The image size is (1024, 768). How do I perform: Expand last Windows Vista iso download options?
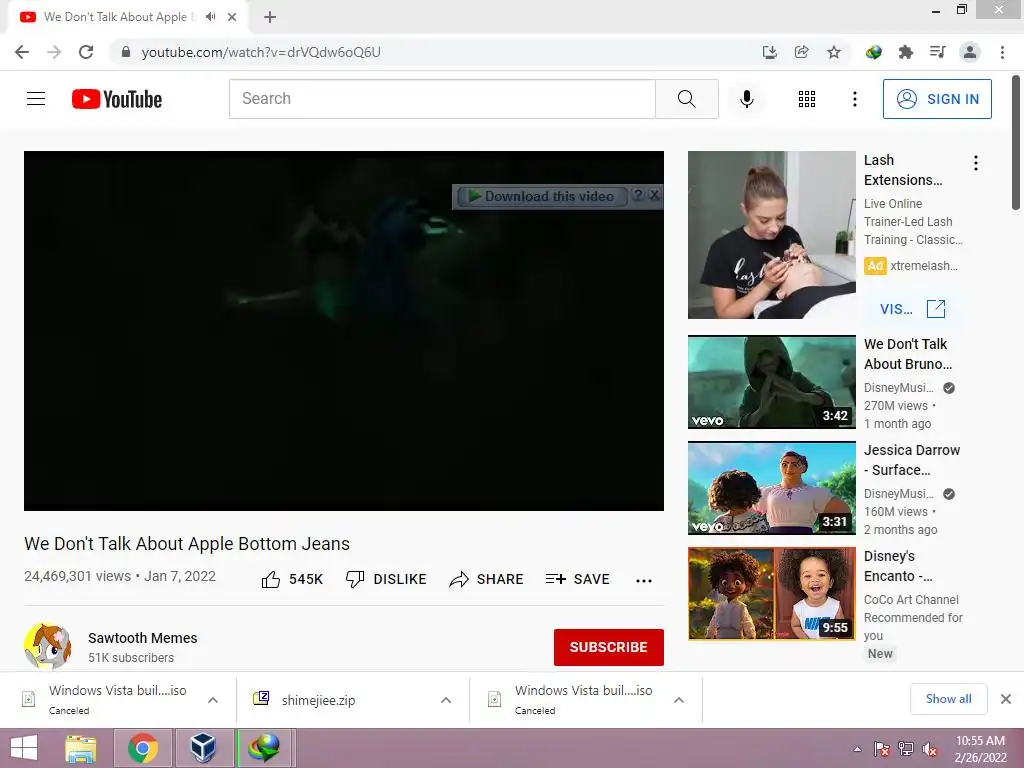[679, 700]
